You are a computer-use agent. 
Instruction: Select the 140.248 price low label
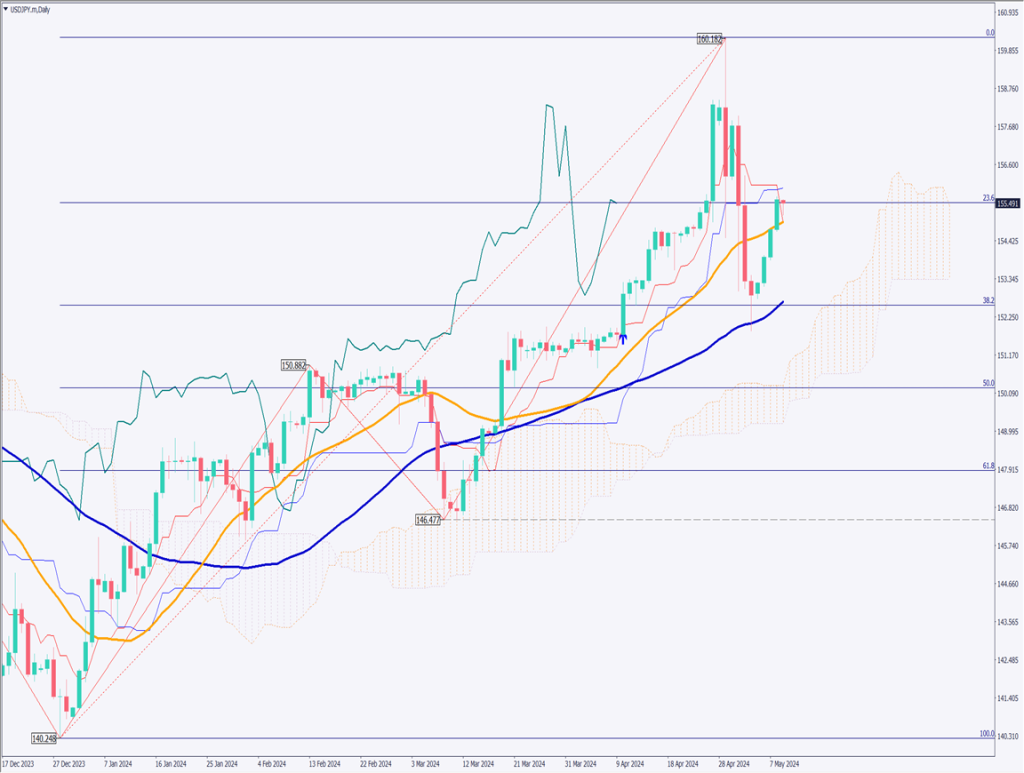44,739
